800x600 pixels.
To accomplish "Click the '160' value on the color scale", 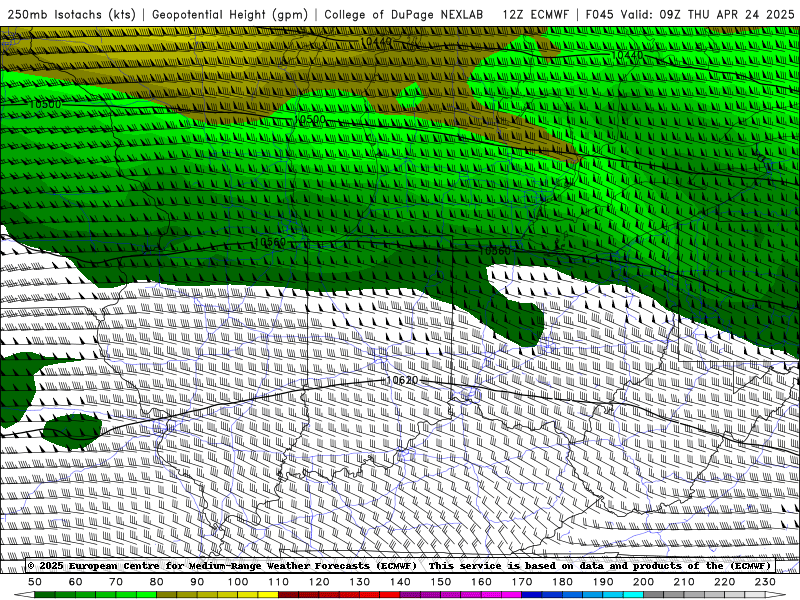I will (481, 582).
